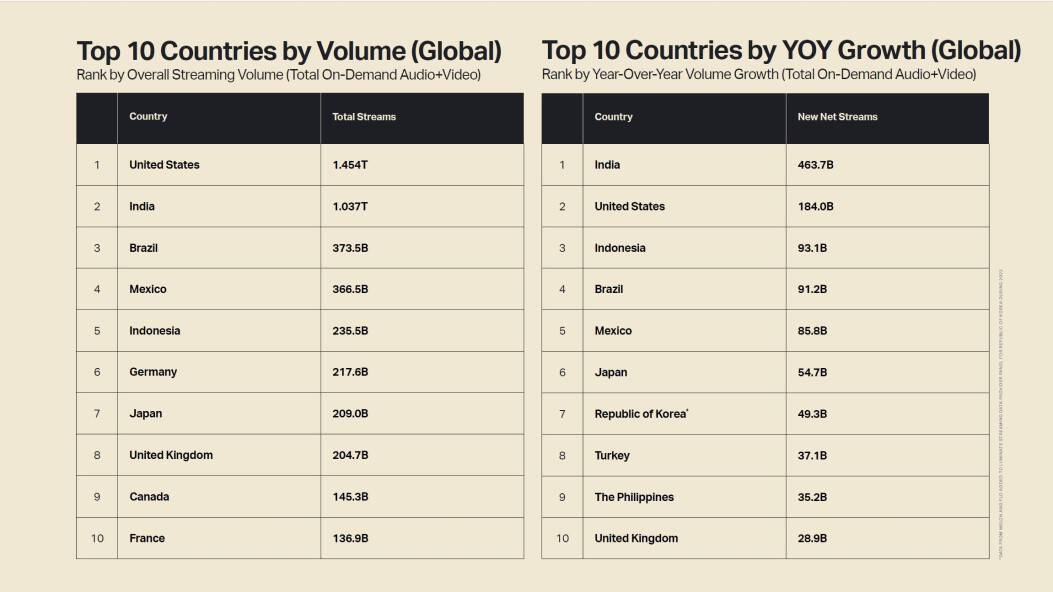Select the Canada row country name
The image size is (1053, 592).
149,497
